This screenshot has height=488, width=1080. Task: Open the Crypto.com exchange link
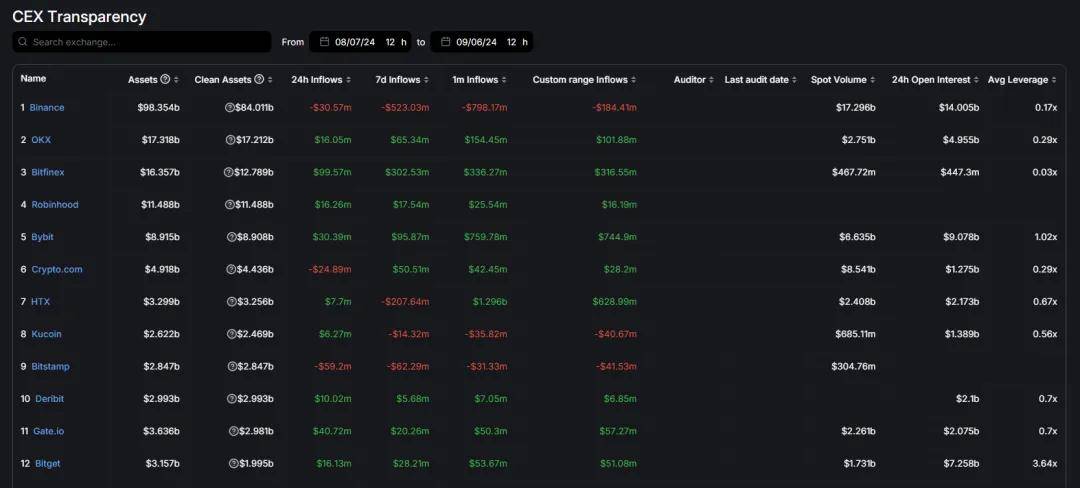click(56, 269)
